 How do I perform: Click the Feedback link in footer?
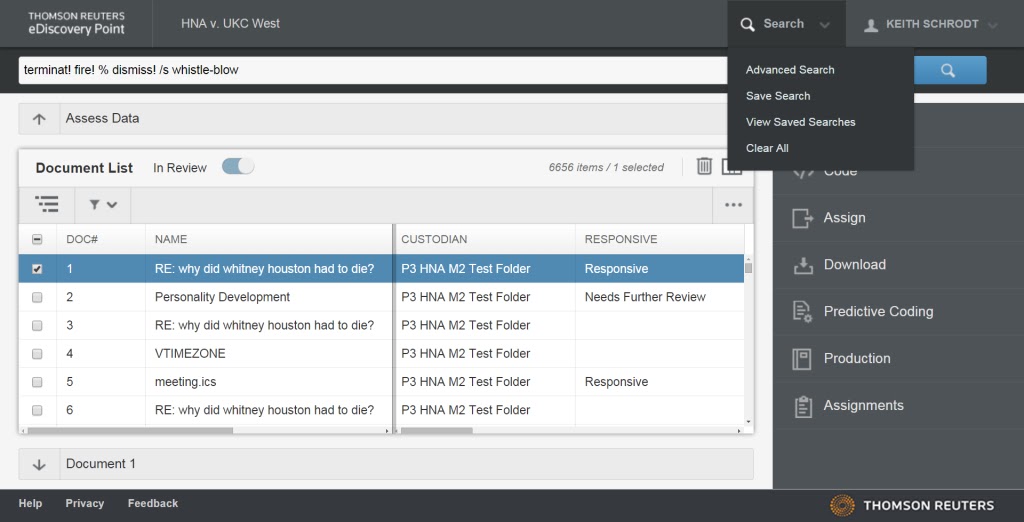(153, 503)
